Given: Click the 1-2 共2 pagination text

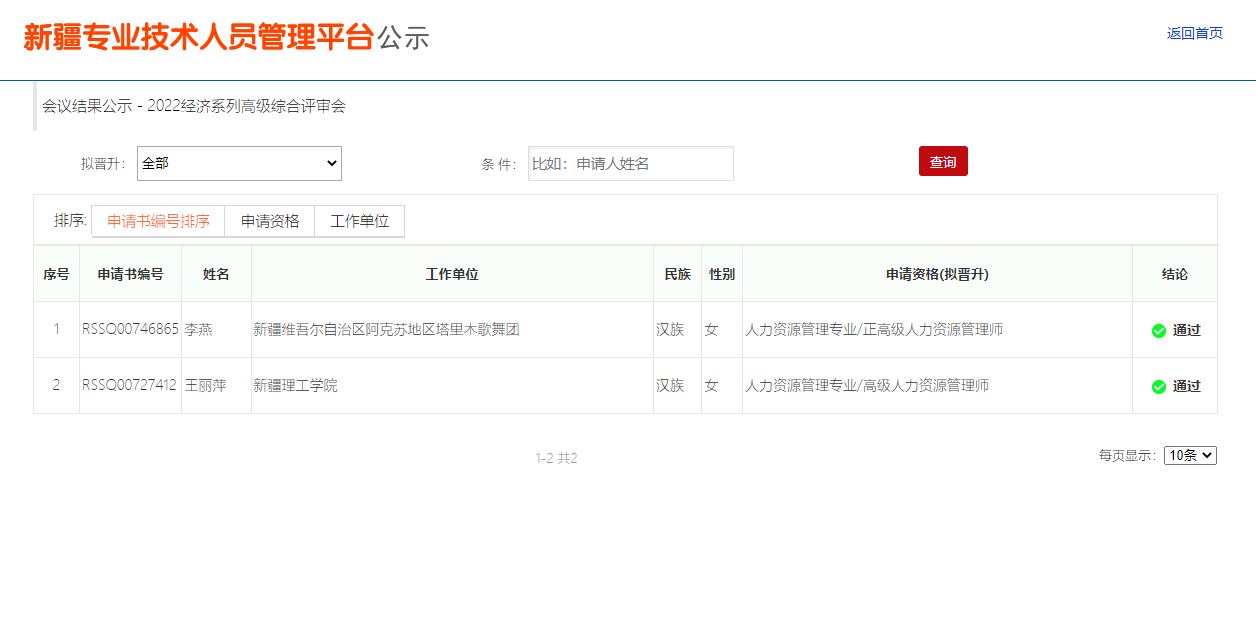Looking at the screenshot, I should tap(556, 458).
